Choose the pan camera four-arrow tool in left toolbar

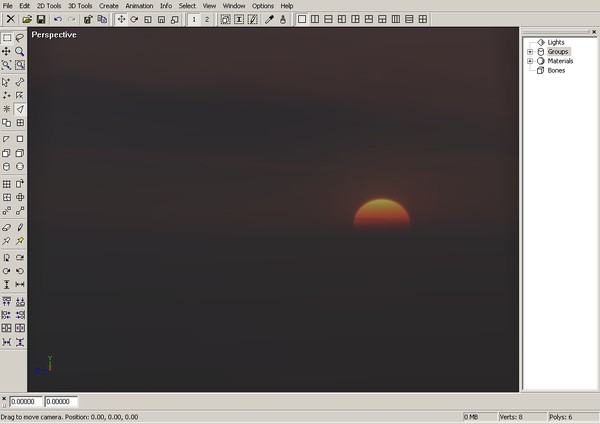(7, 51)
